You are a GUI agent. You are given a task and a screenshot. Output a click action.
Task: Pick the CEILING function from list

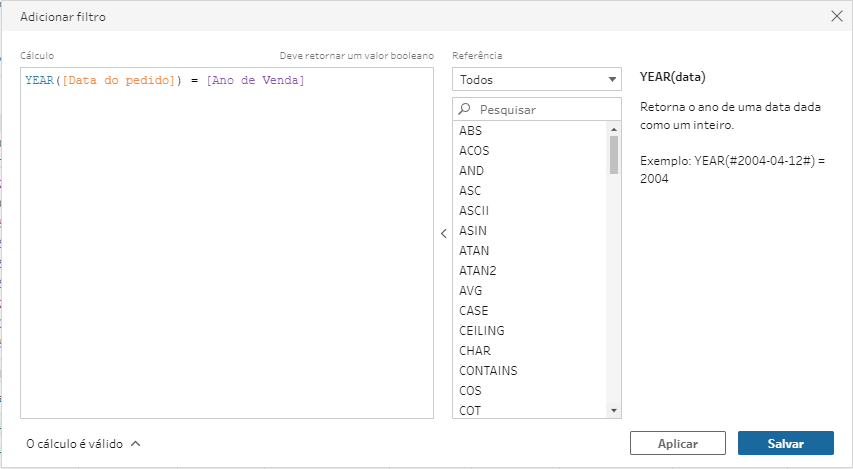[481, 331]
